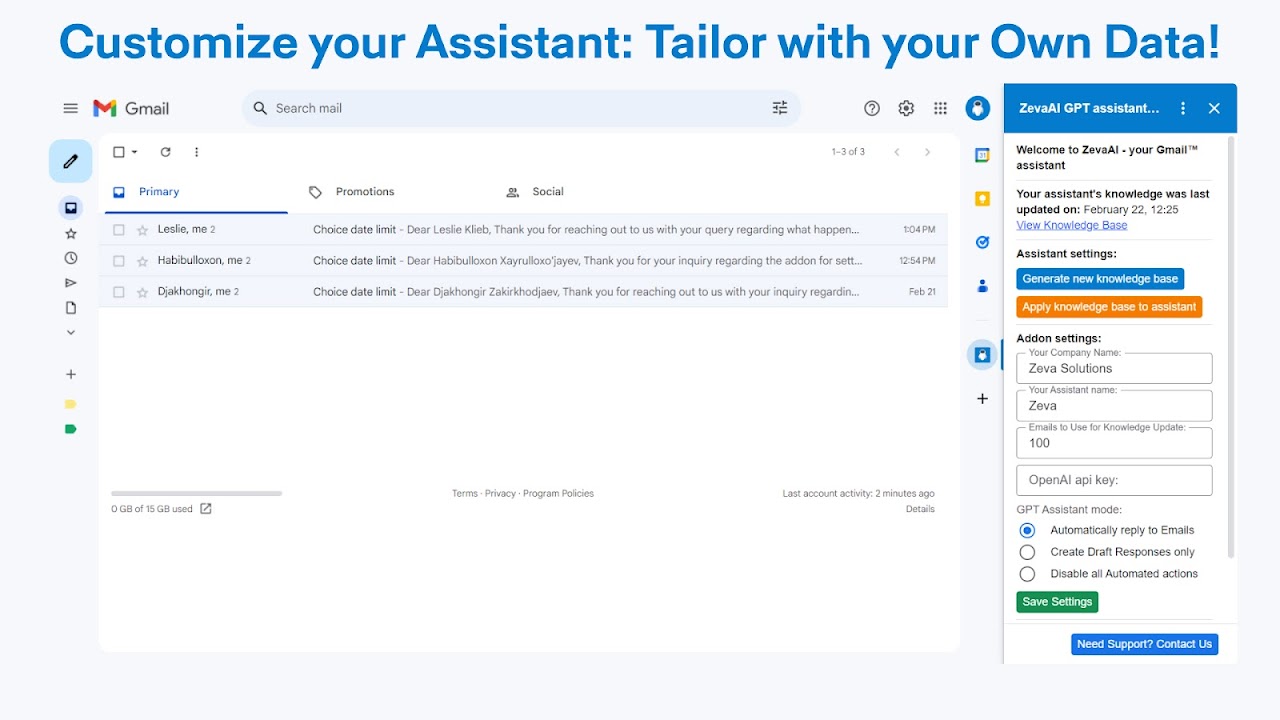Open the View Knowledge Base link
The image size is (1280, 720).
click(x=1072, y=225)
